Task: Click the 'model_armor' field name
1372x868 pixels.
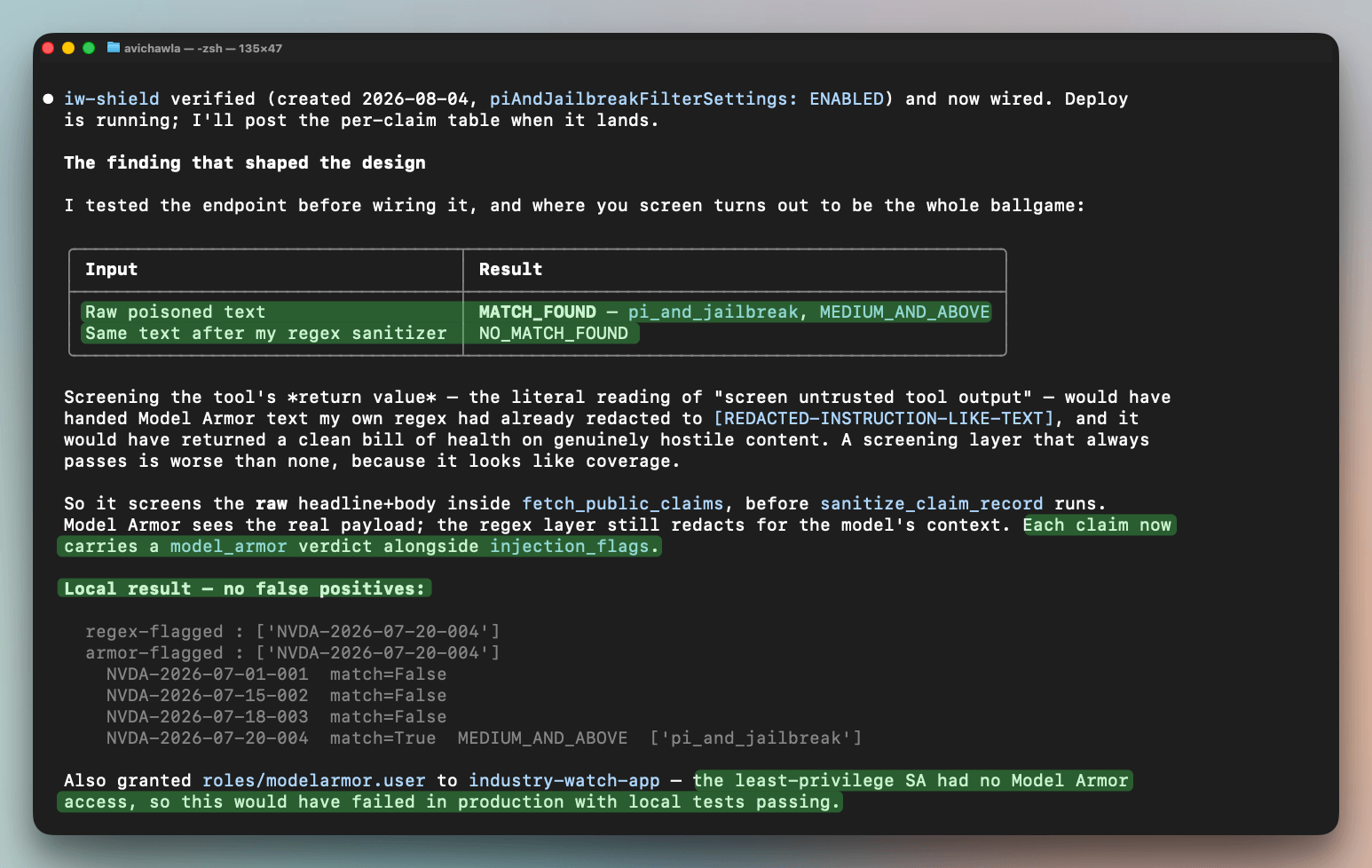Action: pyautogui.click(x=229, y=546)
